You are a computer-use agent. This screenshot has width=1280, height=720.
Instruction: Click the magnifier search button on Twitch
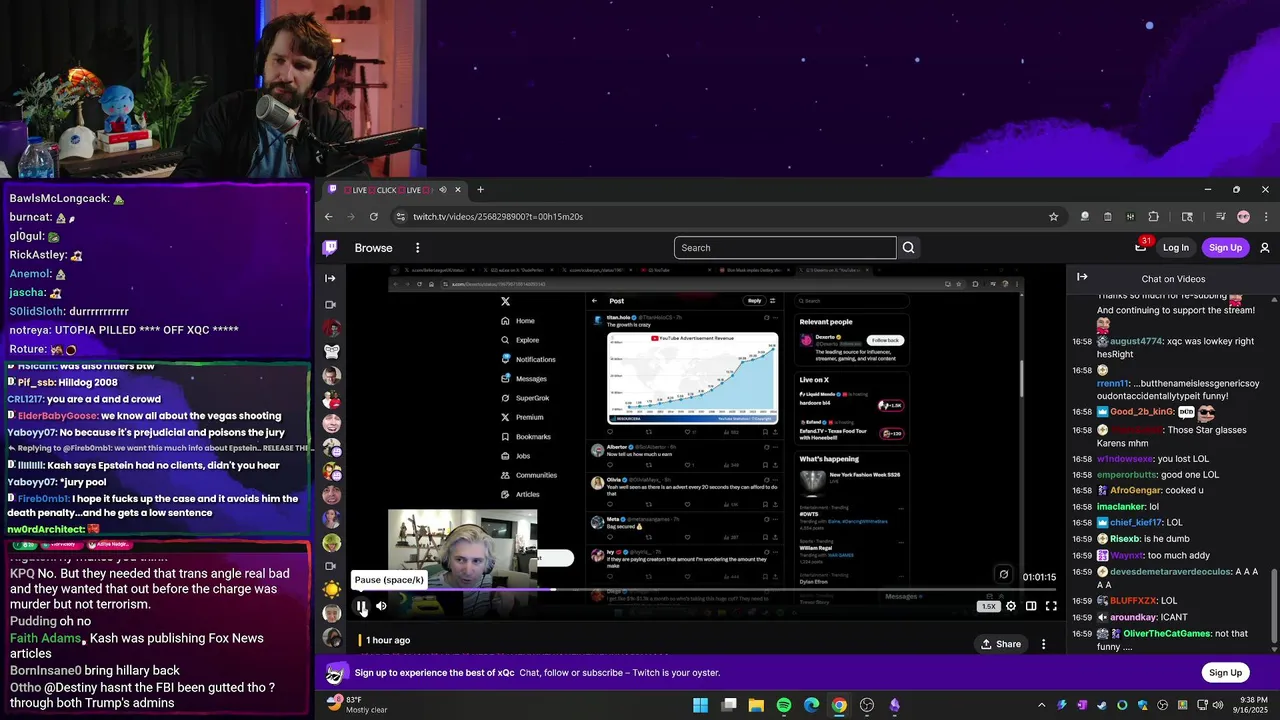908,248
